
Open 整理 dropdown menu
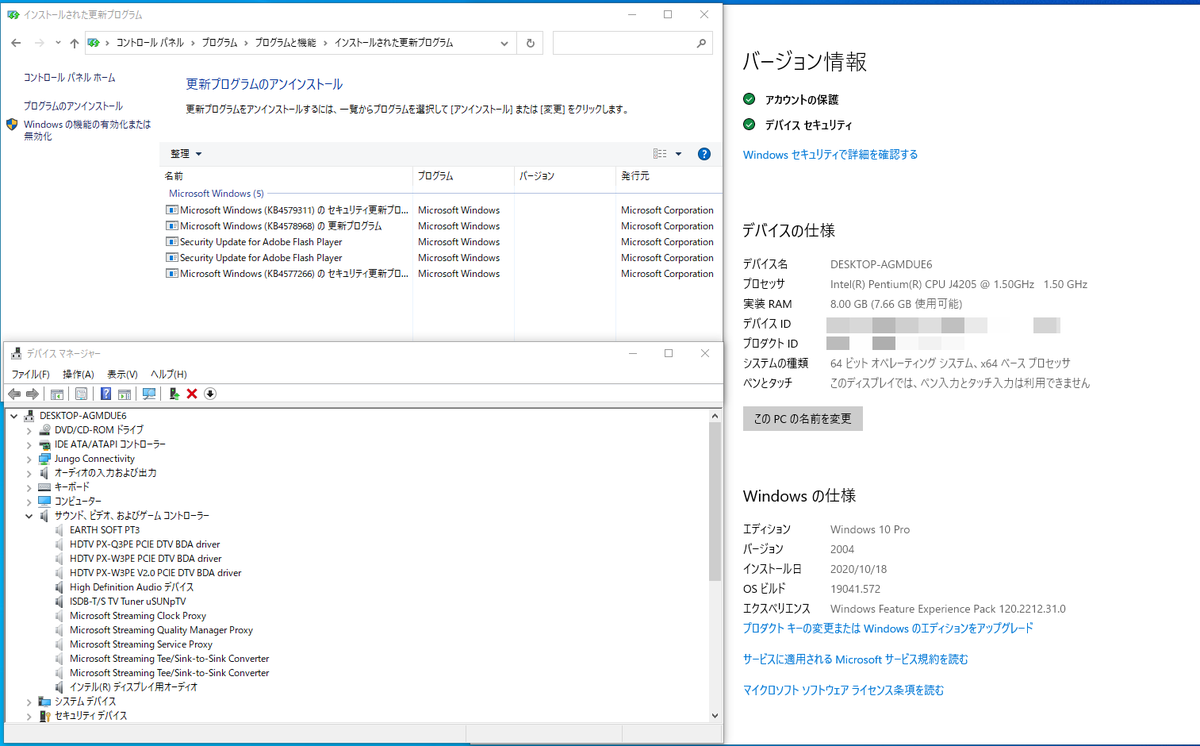tap(186, 154)
